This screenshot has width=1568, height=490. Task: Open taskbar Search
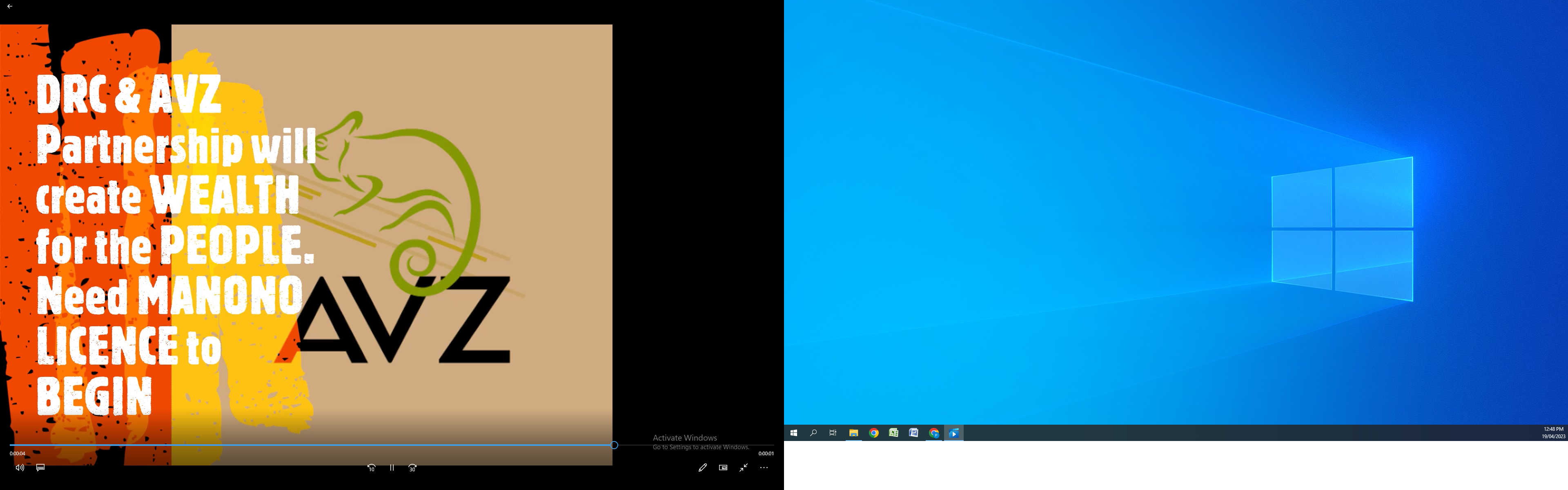pyautogui.click(x=813, y=433)
